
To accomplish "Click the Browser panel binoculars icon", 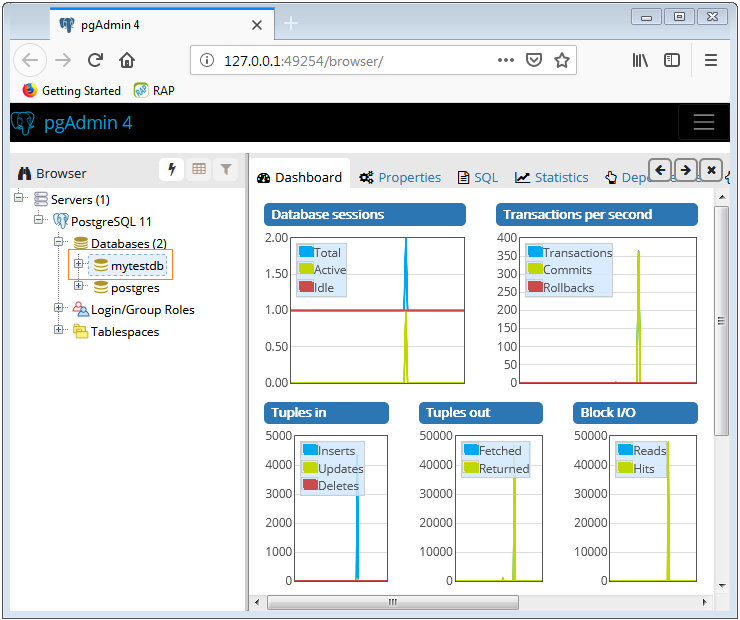I will pos(24,174).
